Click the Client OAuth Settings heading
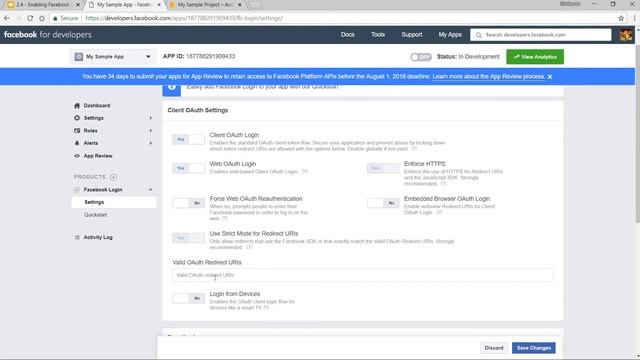640x360 pixels. (x=198, y=111)
